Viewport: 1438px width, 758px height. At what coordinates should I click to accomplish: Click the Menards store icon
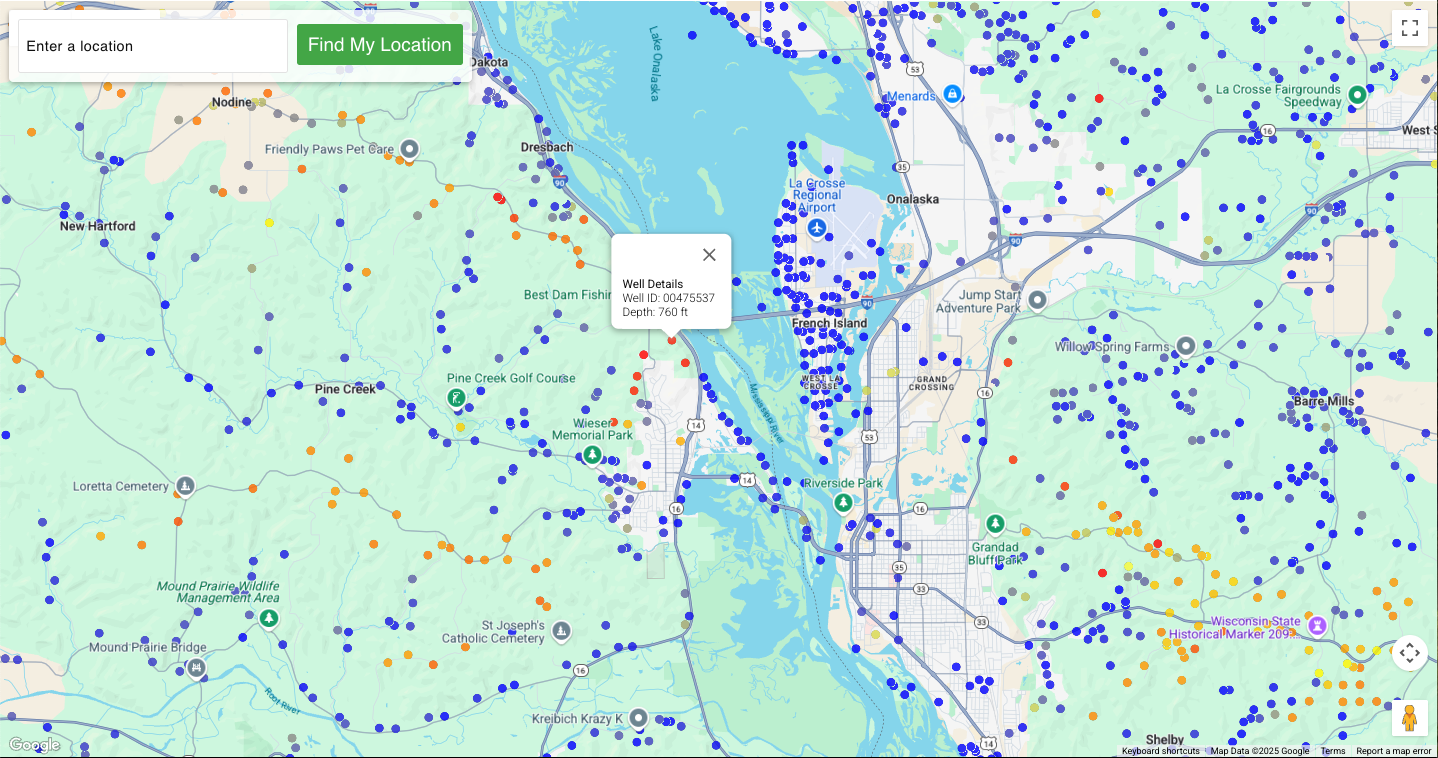point(953,95)
